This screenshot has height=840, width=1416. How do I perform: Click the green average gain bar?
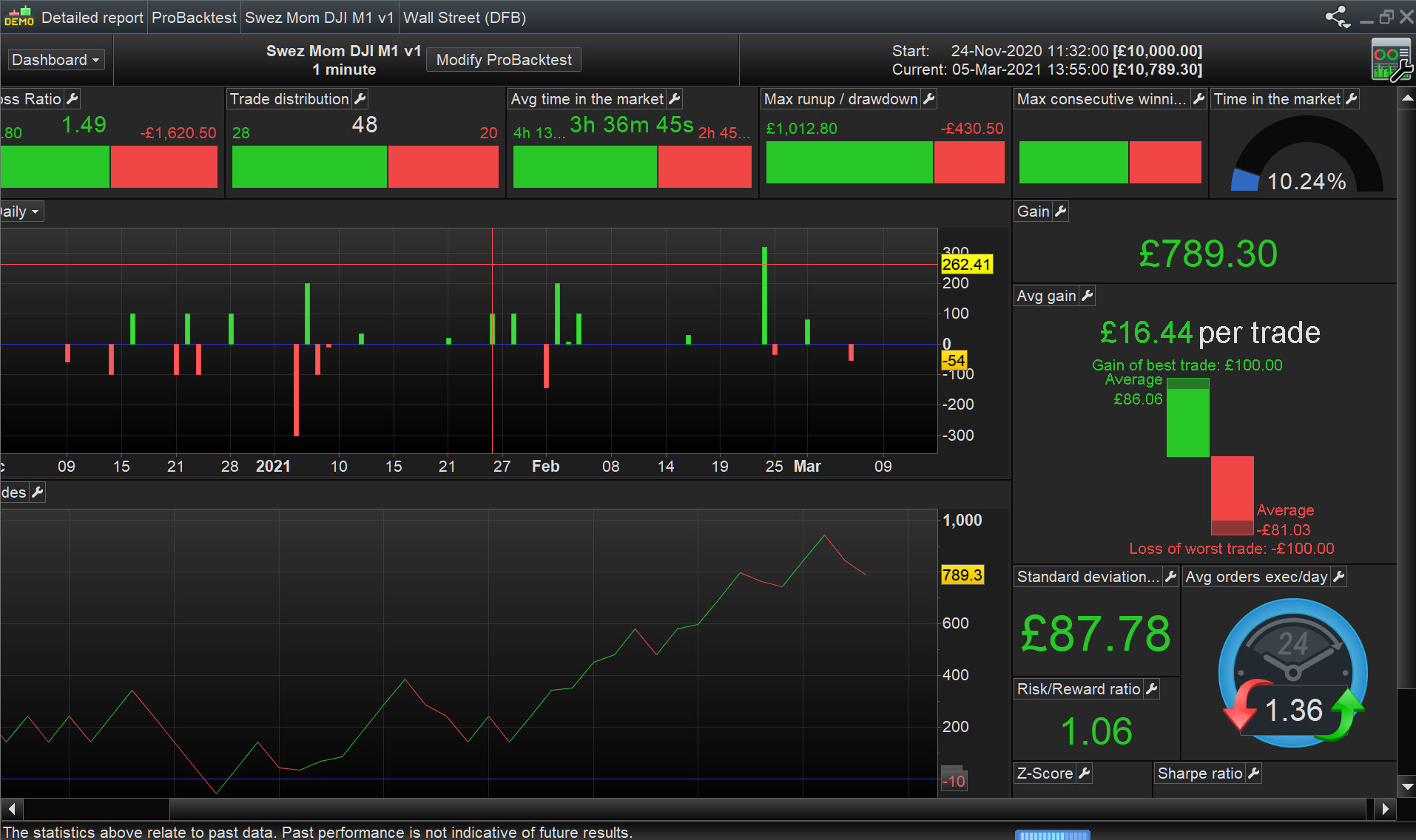pos(1188,418)
